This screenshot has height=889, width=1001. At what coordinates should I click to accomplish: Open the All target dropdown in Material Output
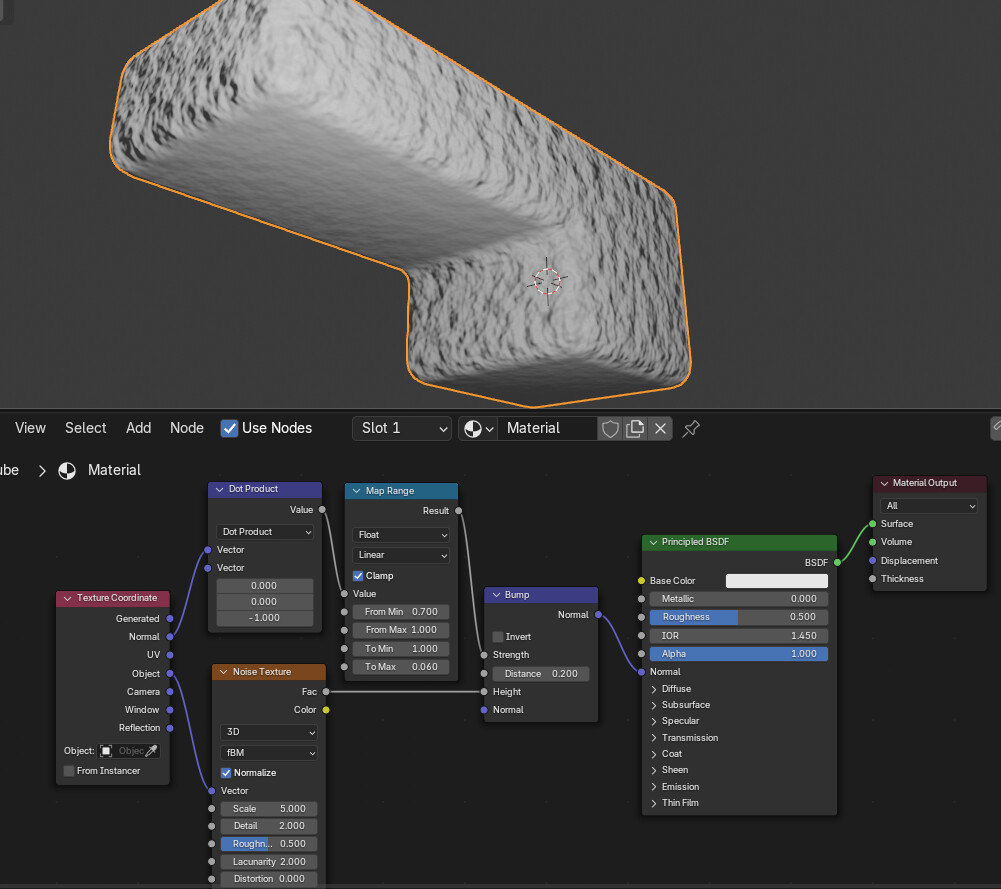coord(929,506)
